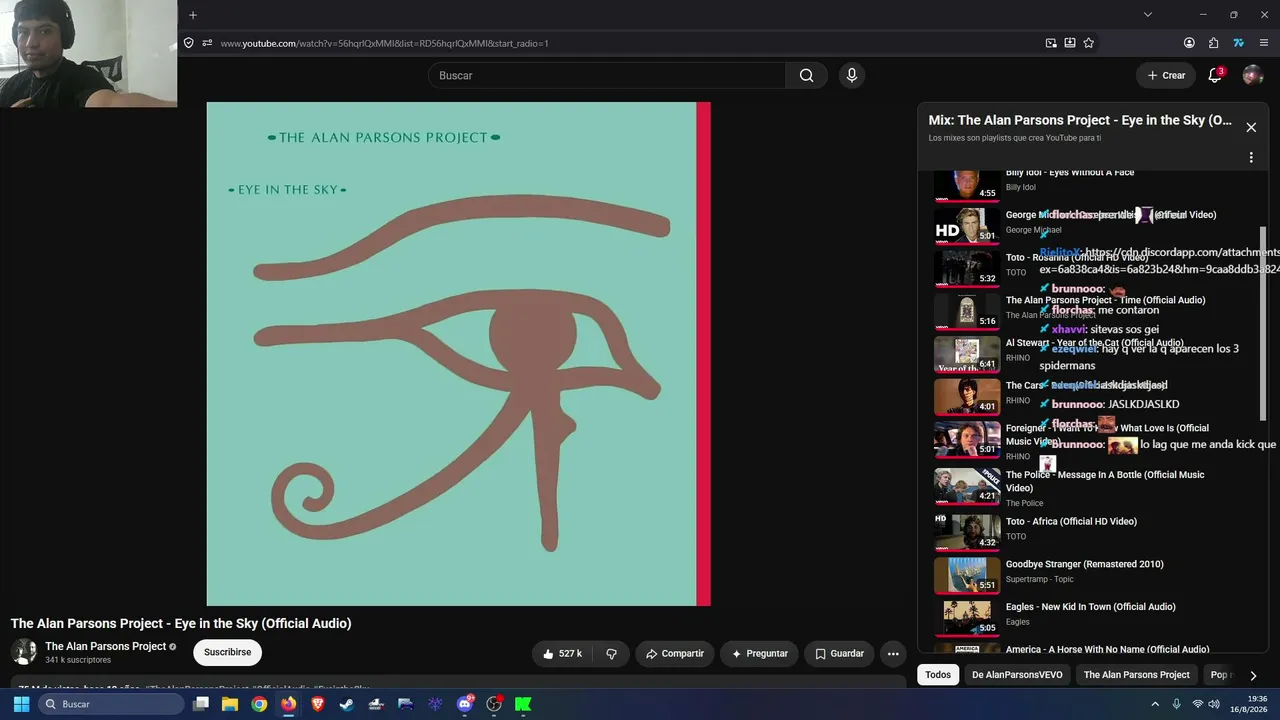
Task: Expand the list-all-tabs dropdown arrow
Action: pyautogui.click(x=1148, y=15)
